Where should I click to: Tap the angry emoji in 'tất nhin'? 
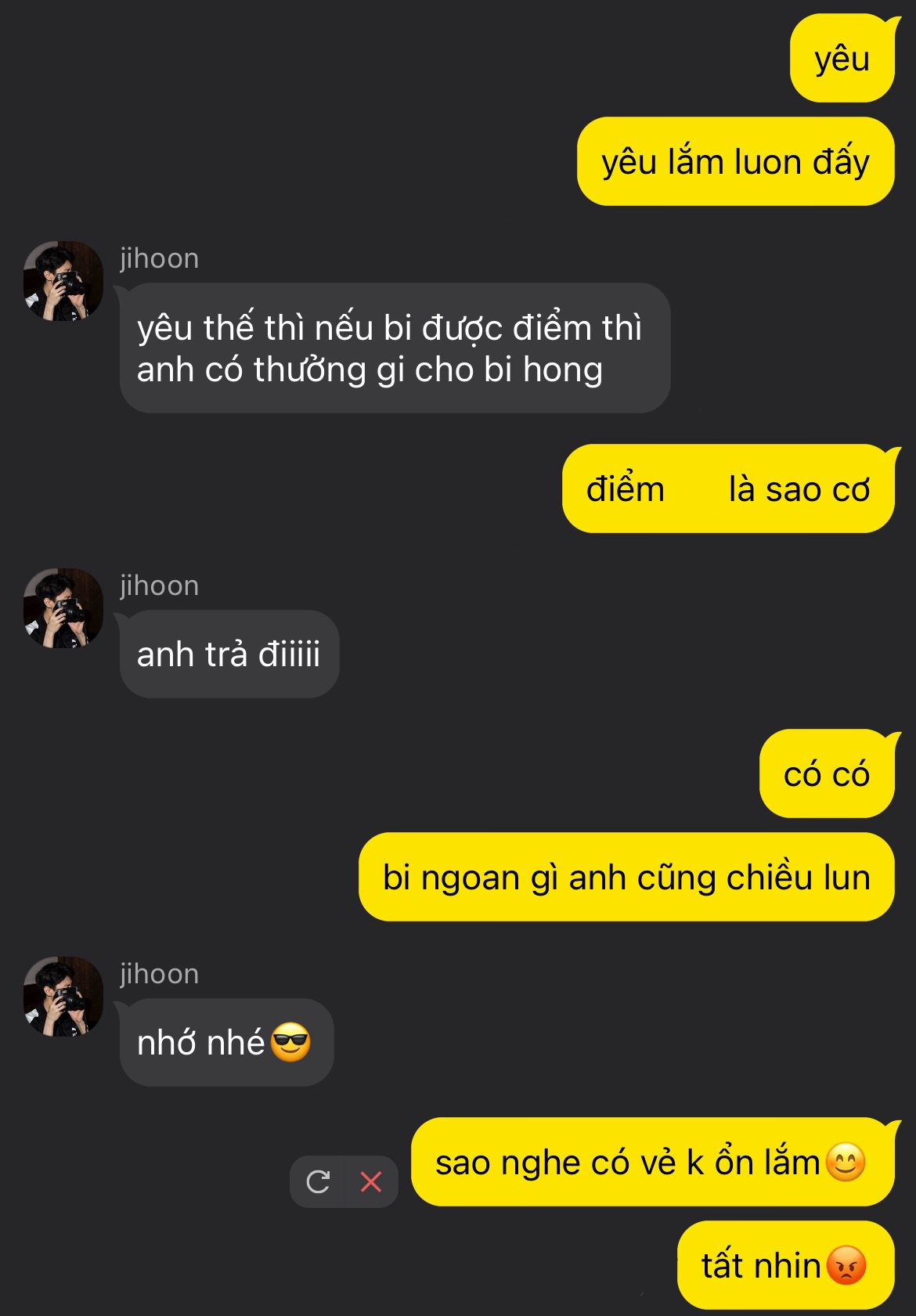[x=846, y=1264]
